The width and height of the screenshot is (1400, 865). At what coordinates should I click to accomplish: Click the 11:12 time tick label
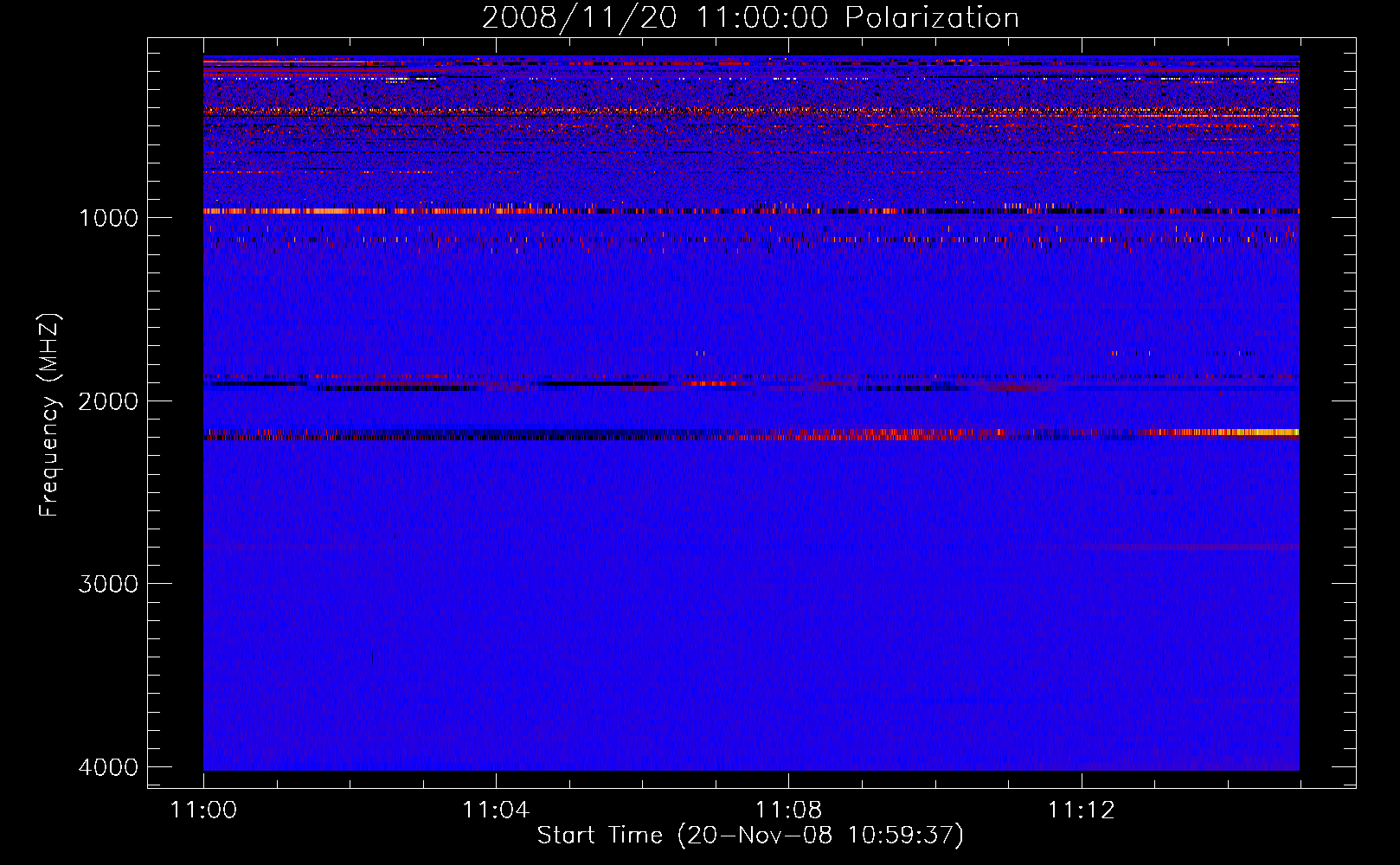(1081, 811)
